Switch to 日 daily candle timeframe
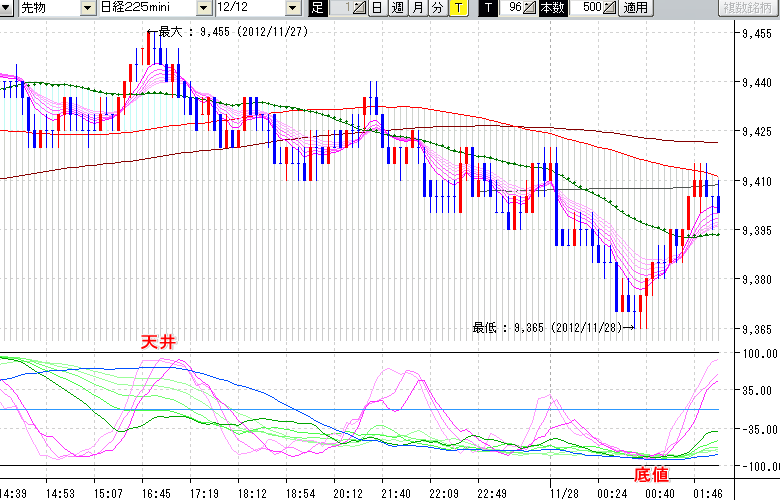The width and height of the screenshot is (780, 500). (x=376, y=9)
